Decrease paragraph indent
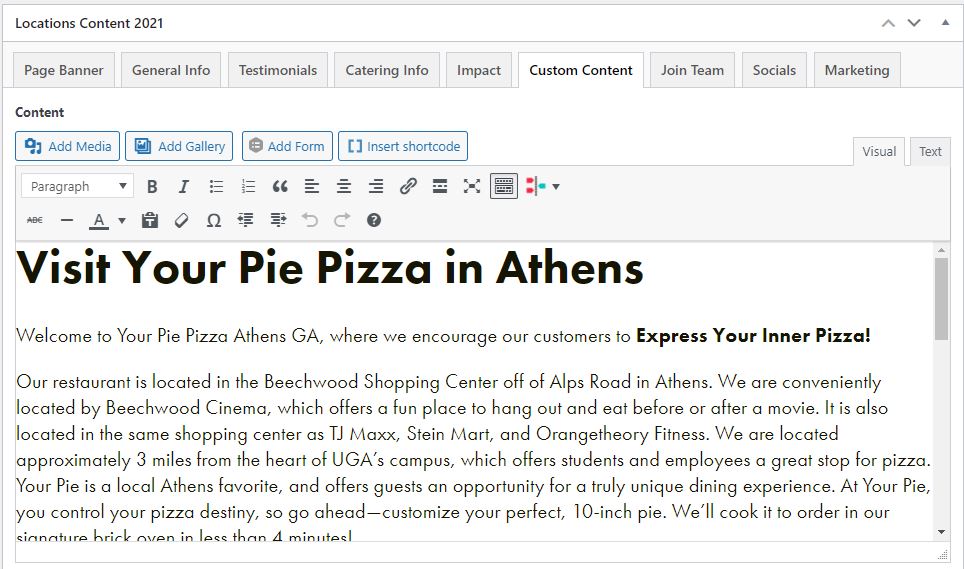This screenshot has height=569, width=964. 245,220
